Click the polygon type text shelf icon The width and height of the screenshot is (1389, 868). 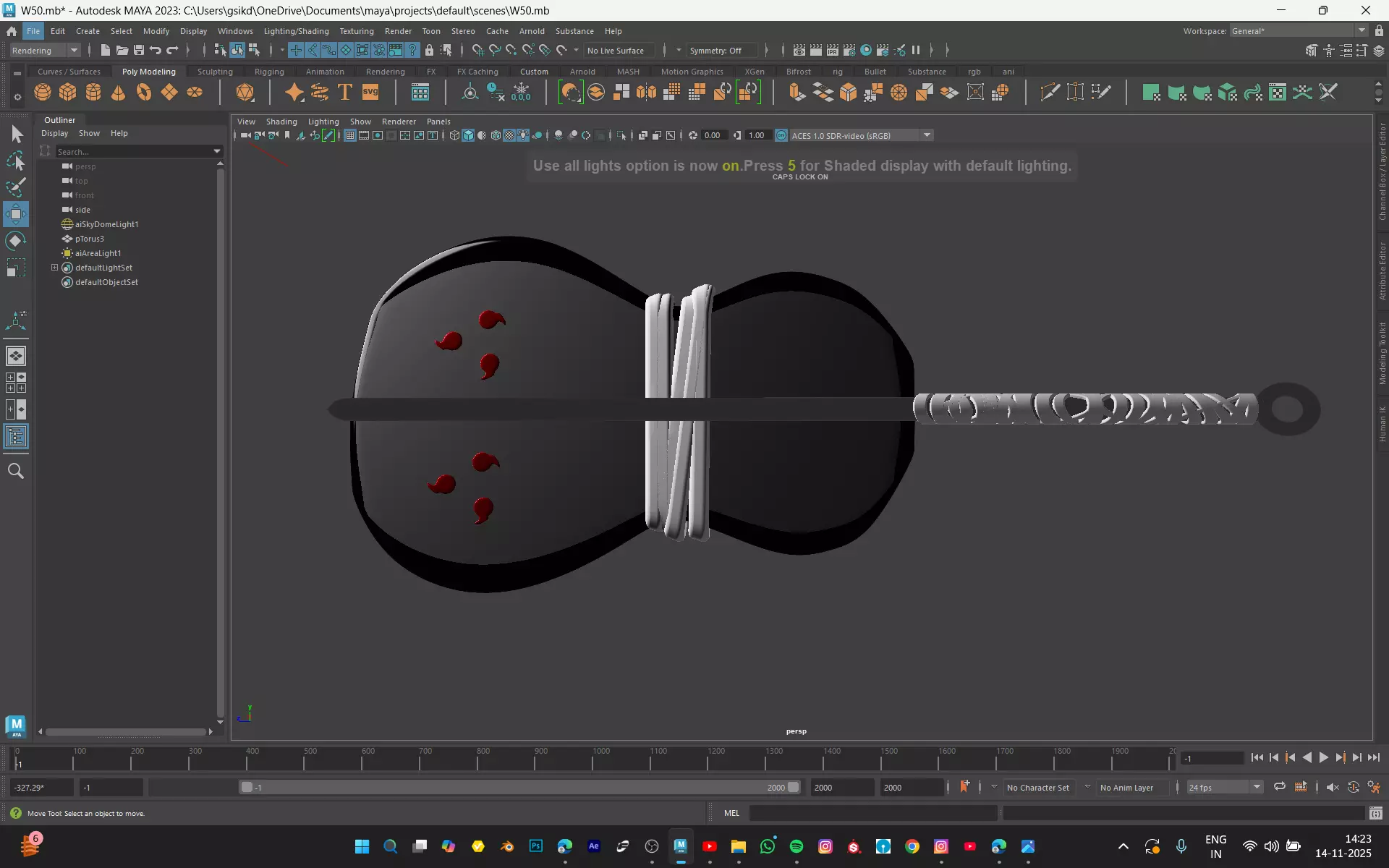tap(345, 93)
